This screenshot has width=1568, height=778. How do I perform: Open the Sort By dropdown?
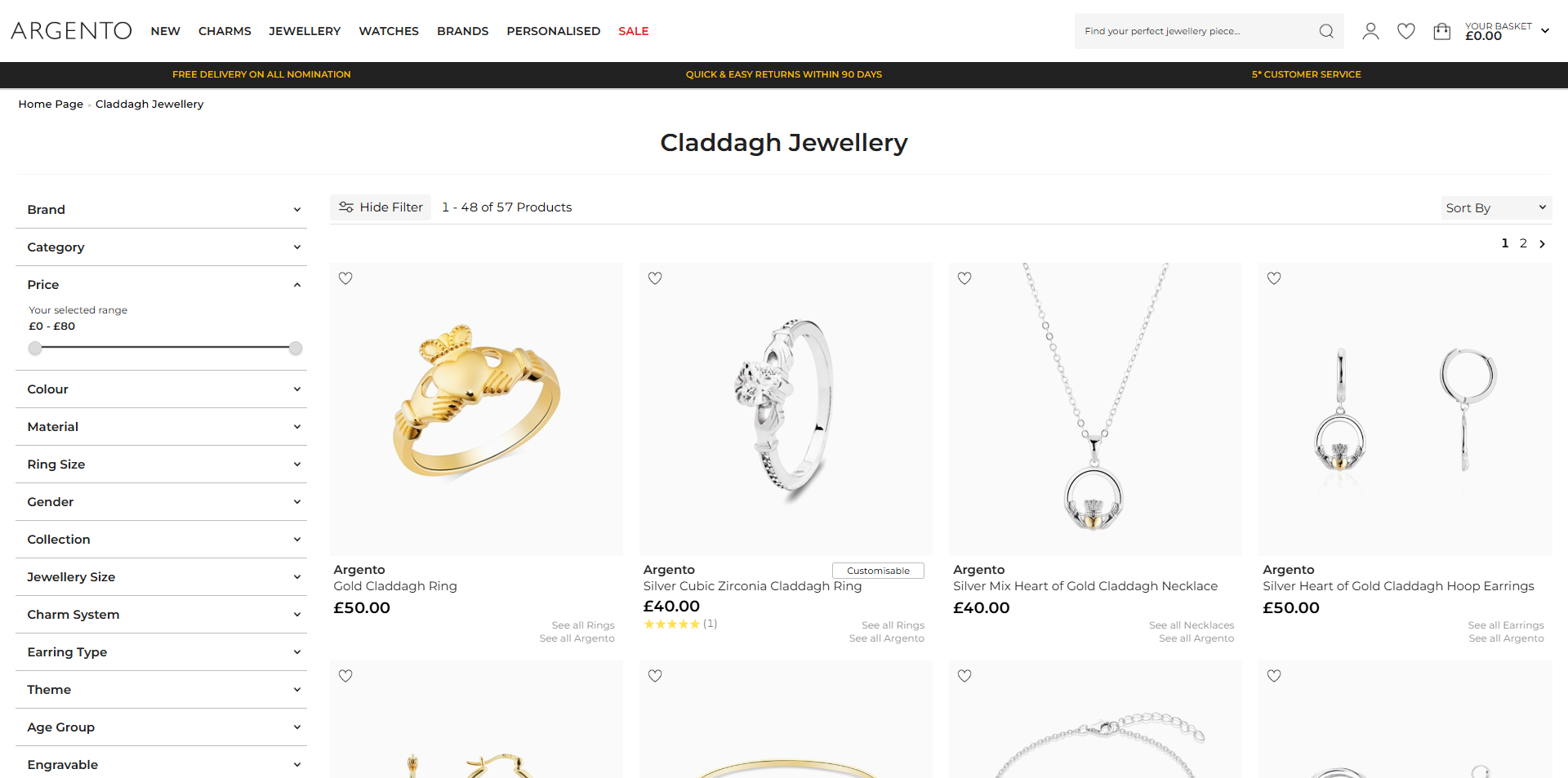1496,208
